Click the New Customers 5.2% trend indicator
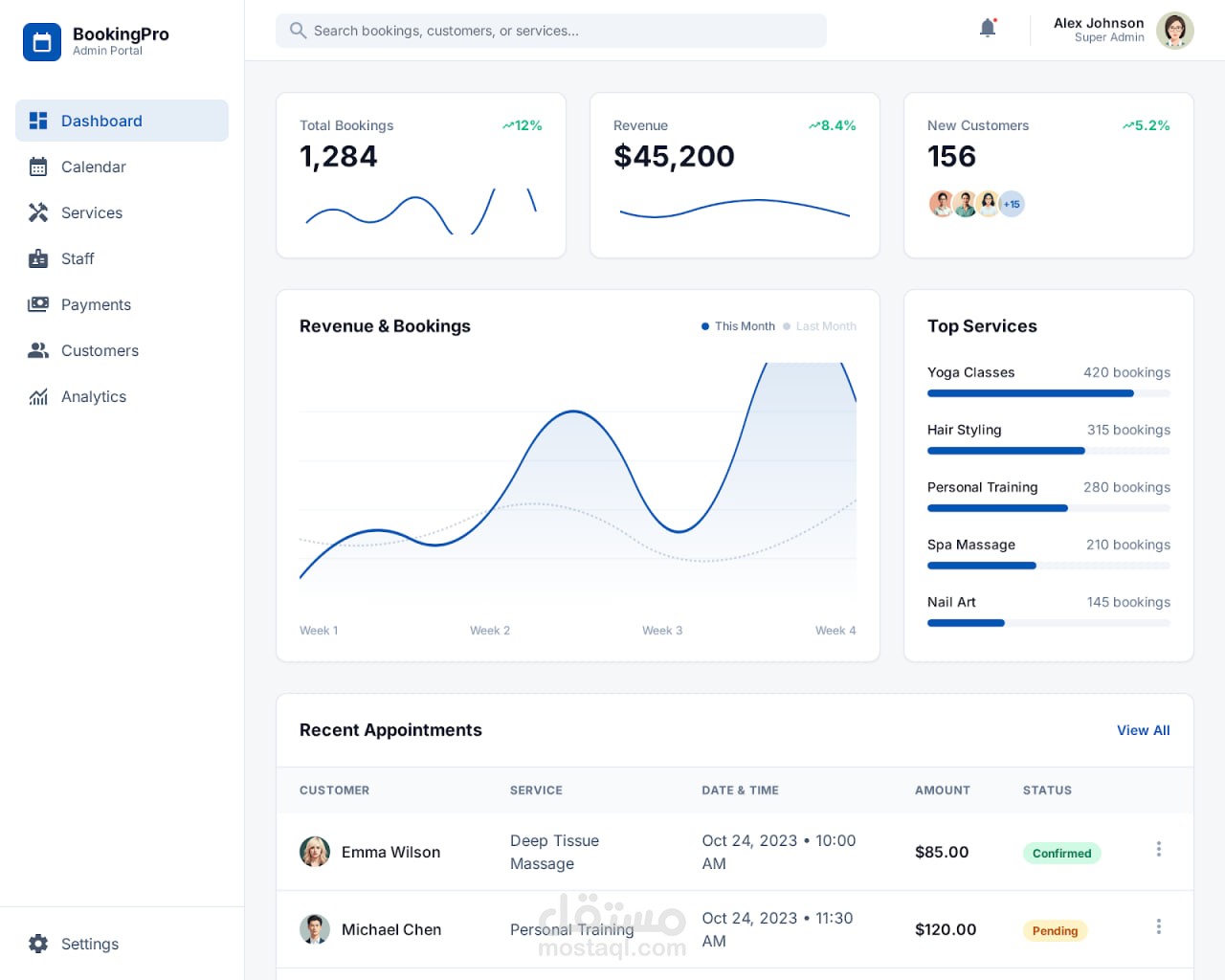1225x980 pixels. pyautogui.click(x=1146, y=125)
